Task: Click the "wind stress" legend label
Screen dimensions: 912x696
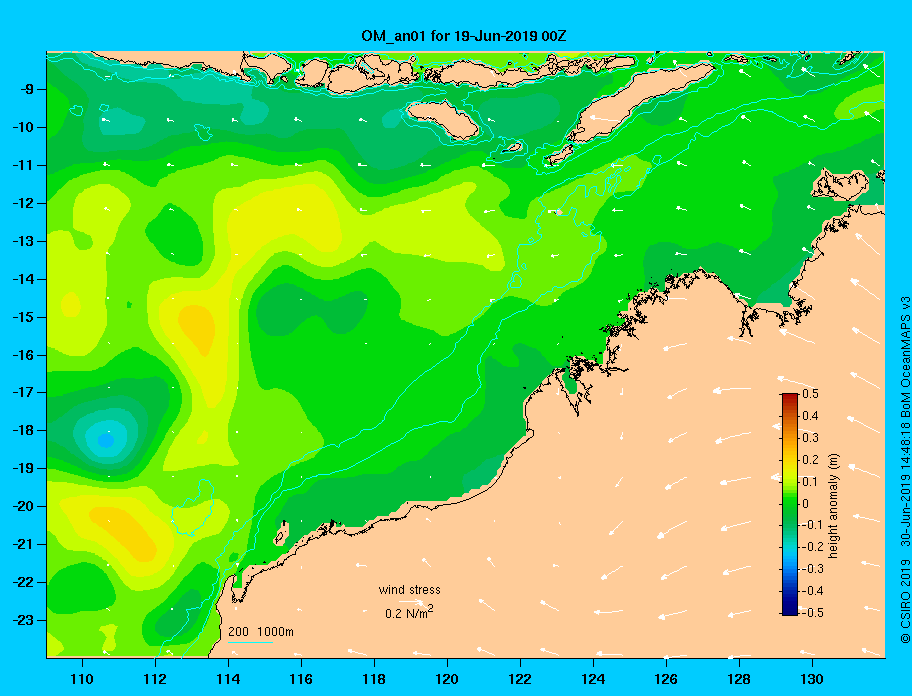Action: 409,590
